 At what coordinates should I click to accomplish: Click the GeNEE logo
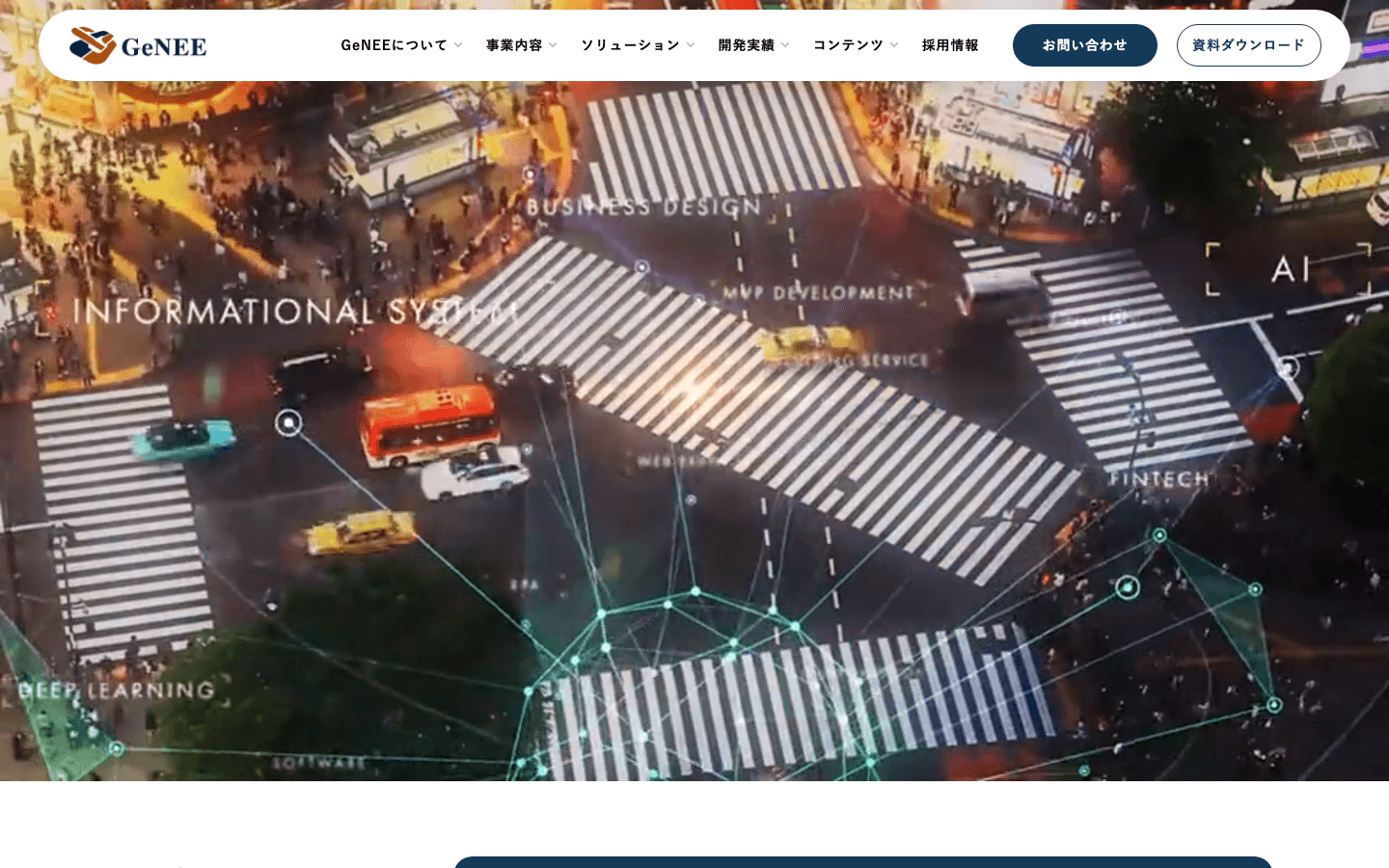point(138,45)
